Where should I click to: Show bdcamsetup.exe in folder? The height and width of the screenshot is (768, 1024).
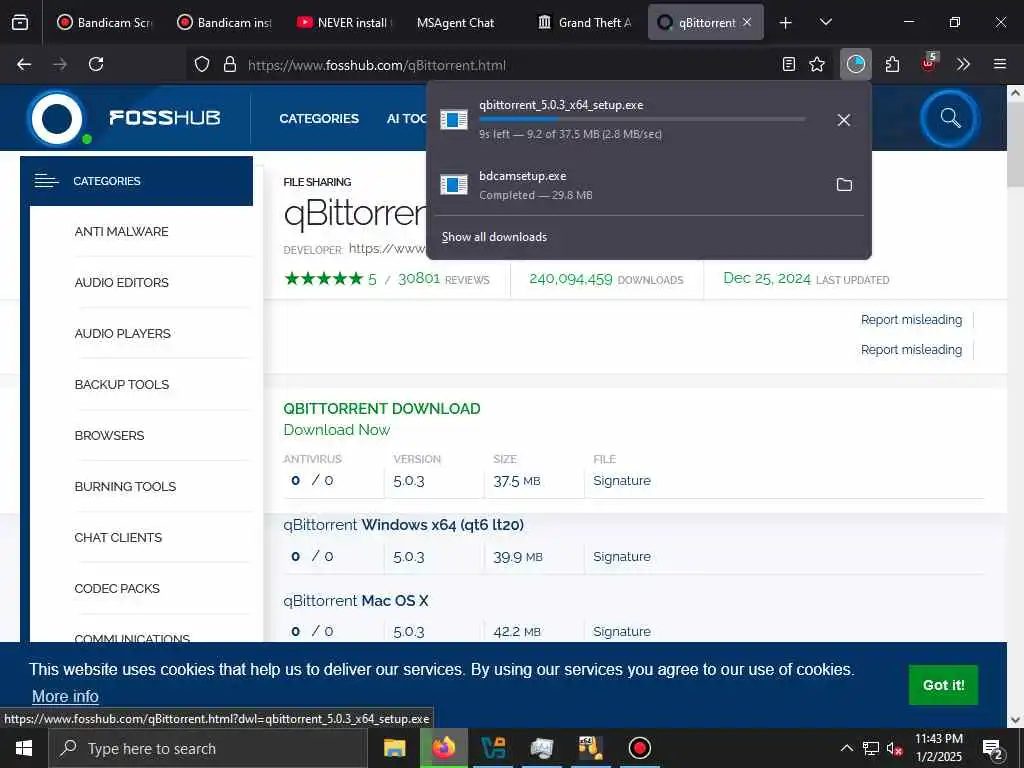pyautogui.click(x=844, y=185)
